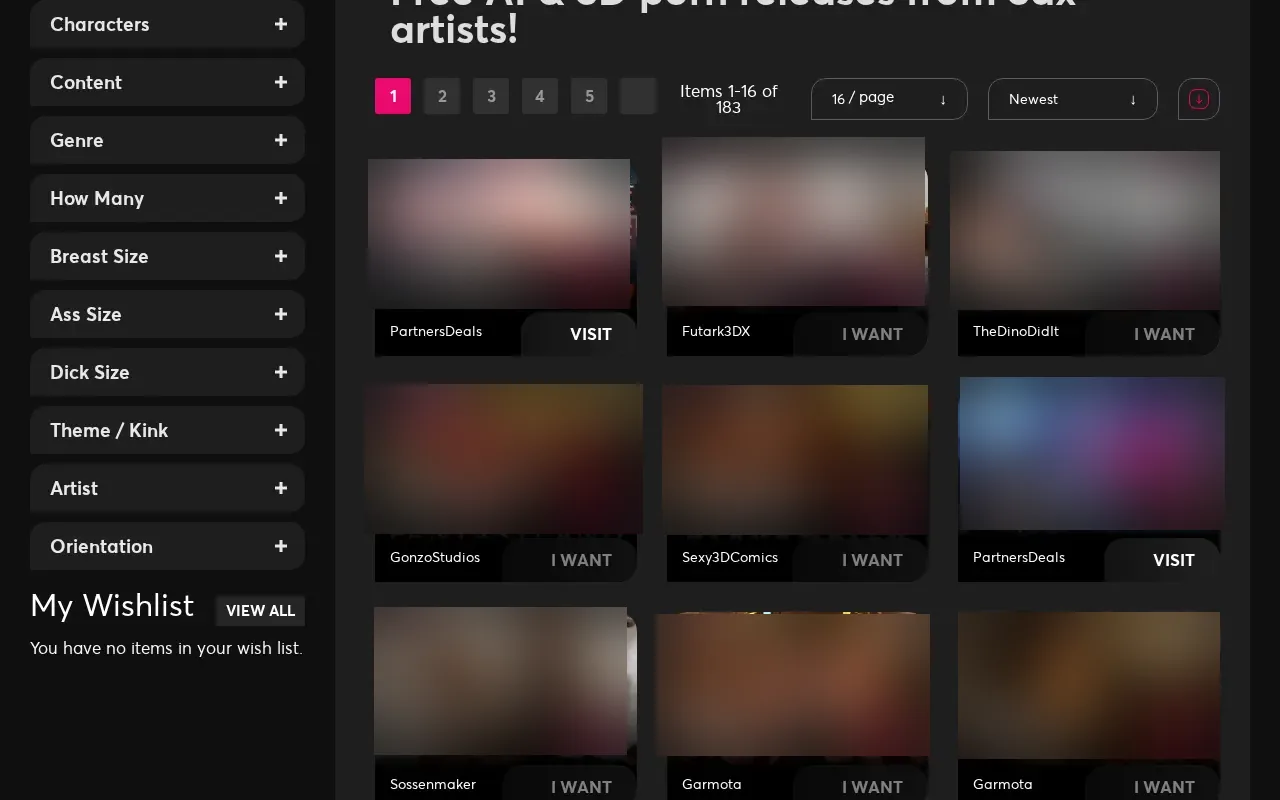The width and height of the screenshot is (1280, 800).
Task: Open the thumbnail above GonzoStudios
Action: point(504,459)
